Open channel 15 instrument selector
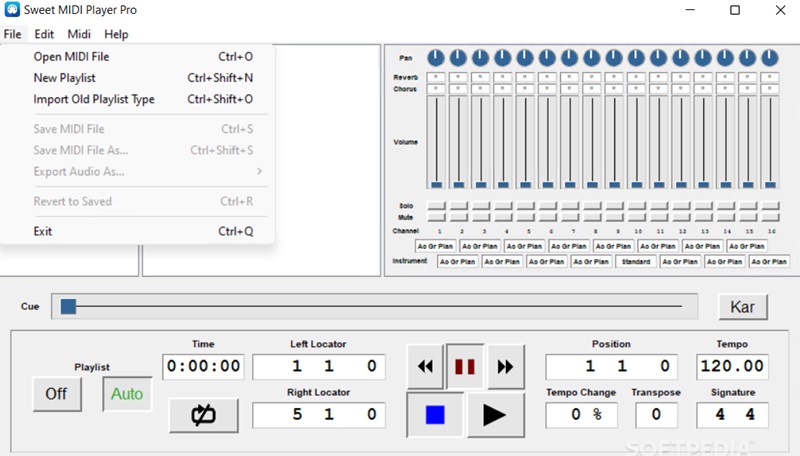This screenshot has width=800, height=456. click(747, 246)
